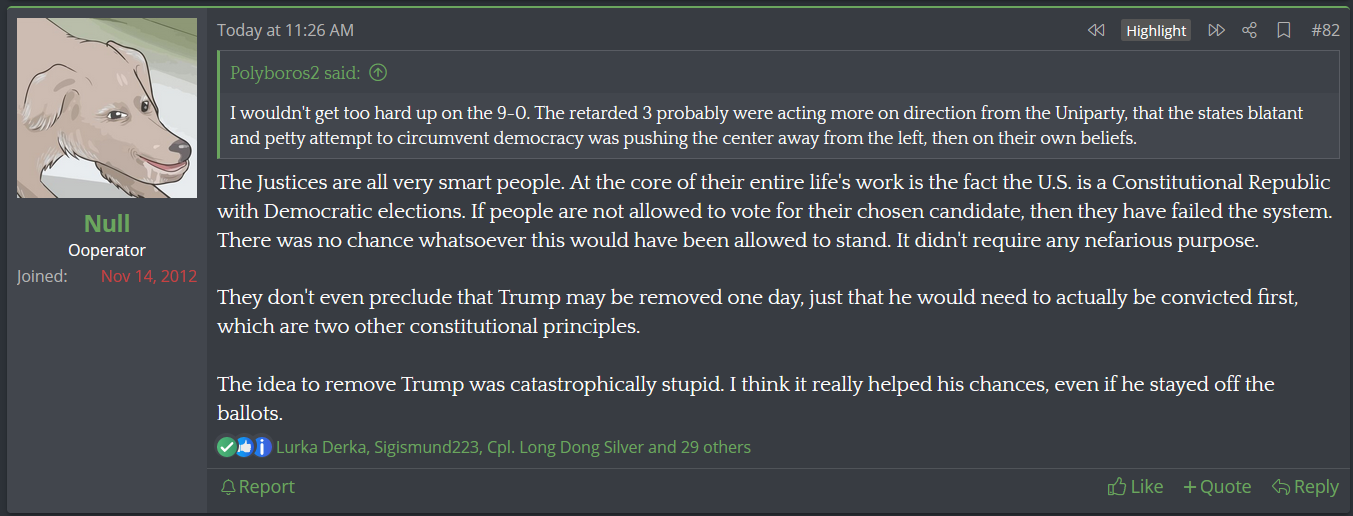Bookmark this post using the bookmark icon
This screenshot has height=516, width=1353.
[1284, 31]
